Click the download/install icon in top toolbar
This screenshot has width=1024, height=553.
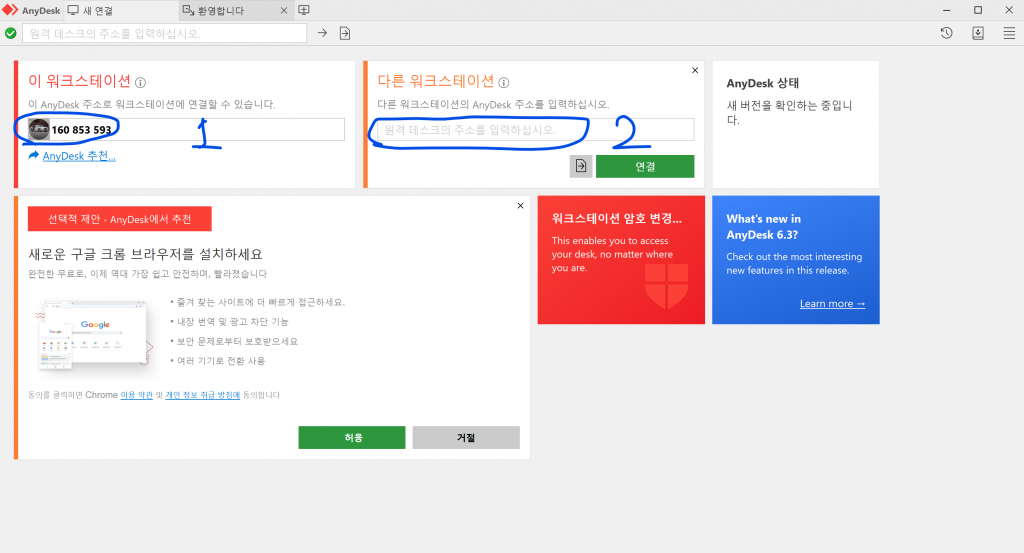978,33
